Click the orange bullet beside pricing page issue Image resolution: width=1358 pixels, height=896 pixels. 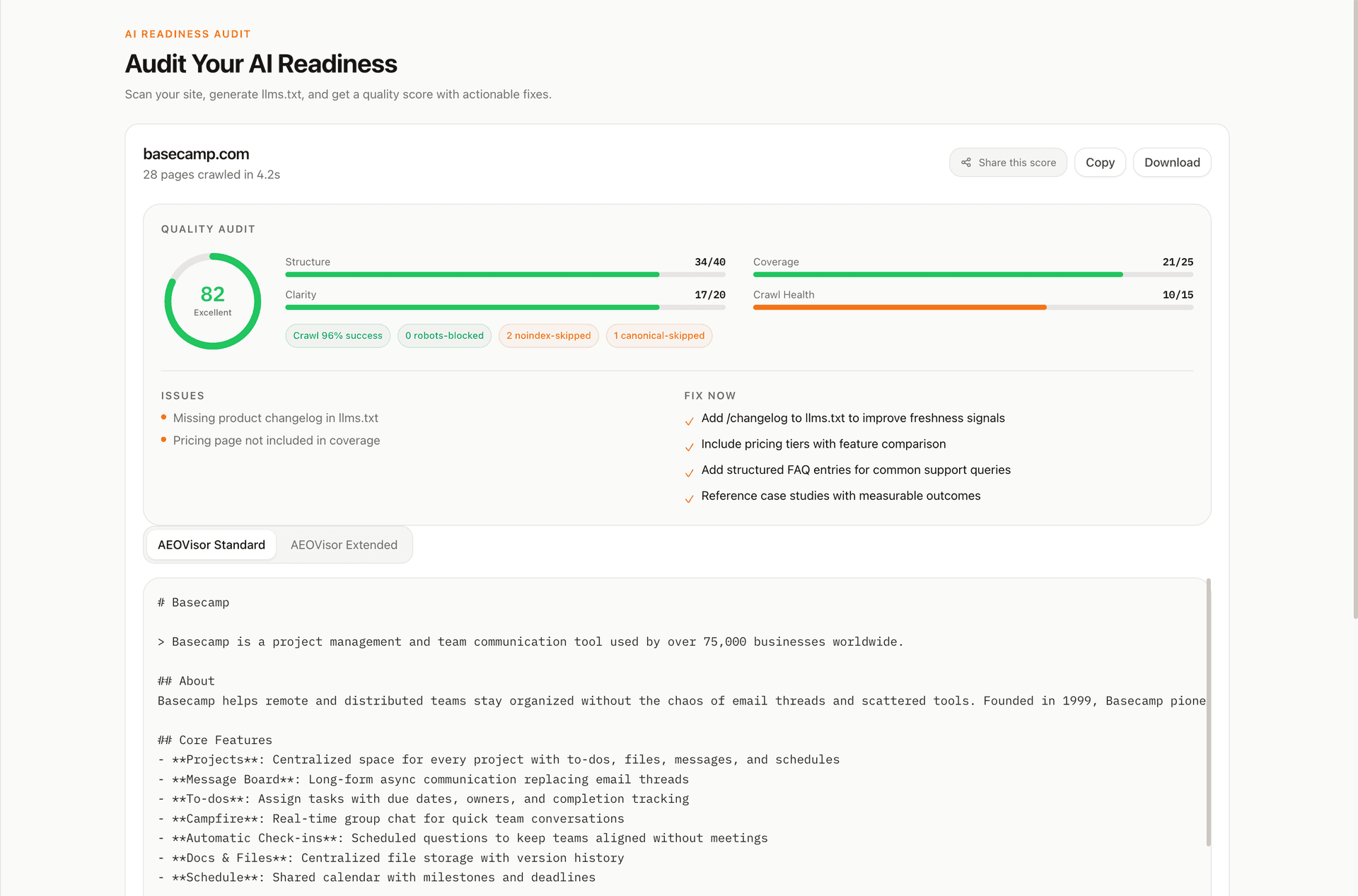163,439
